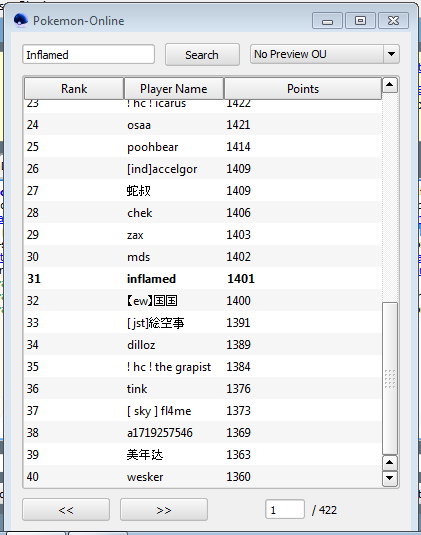The image size is (421, 535).
Task: Select player a1719257546 row
Action: click(203, 433)
